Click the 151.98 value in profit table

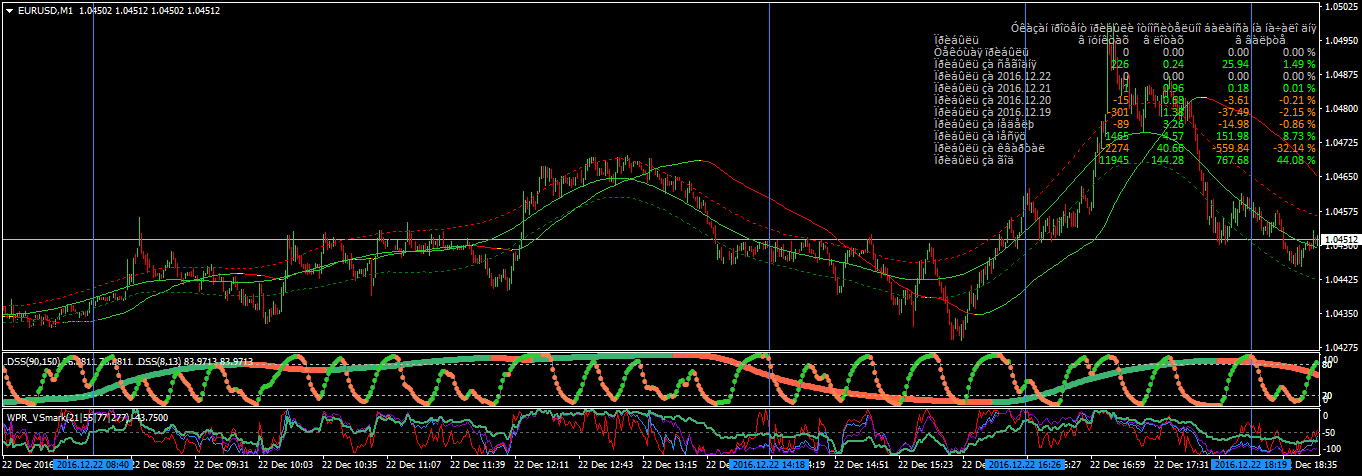point(1230,136)
